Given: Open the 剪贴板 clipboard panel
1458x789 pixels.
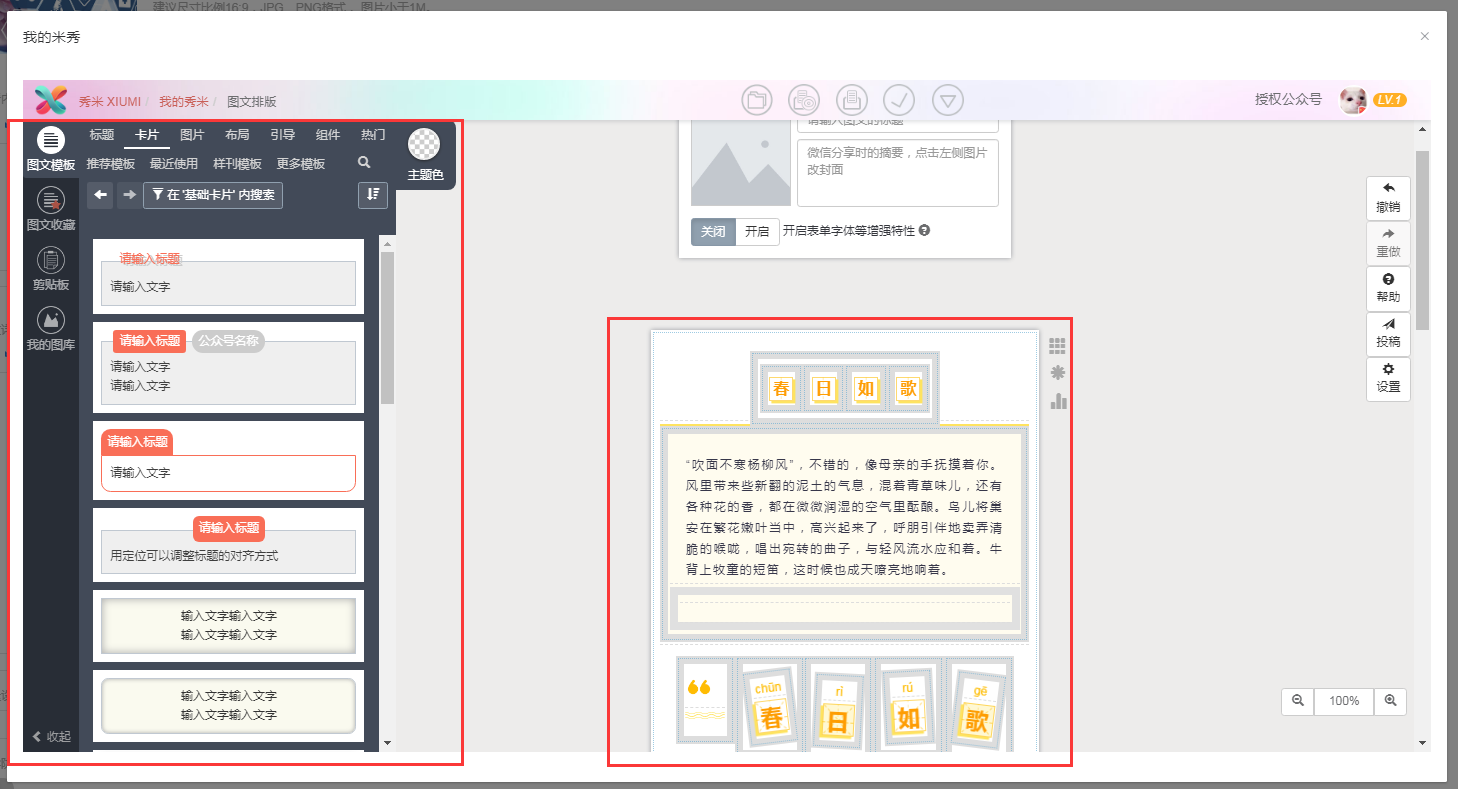Looking at the screenshot, I should pyautogui.click(x=50, y=268).
